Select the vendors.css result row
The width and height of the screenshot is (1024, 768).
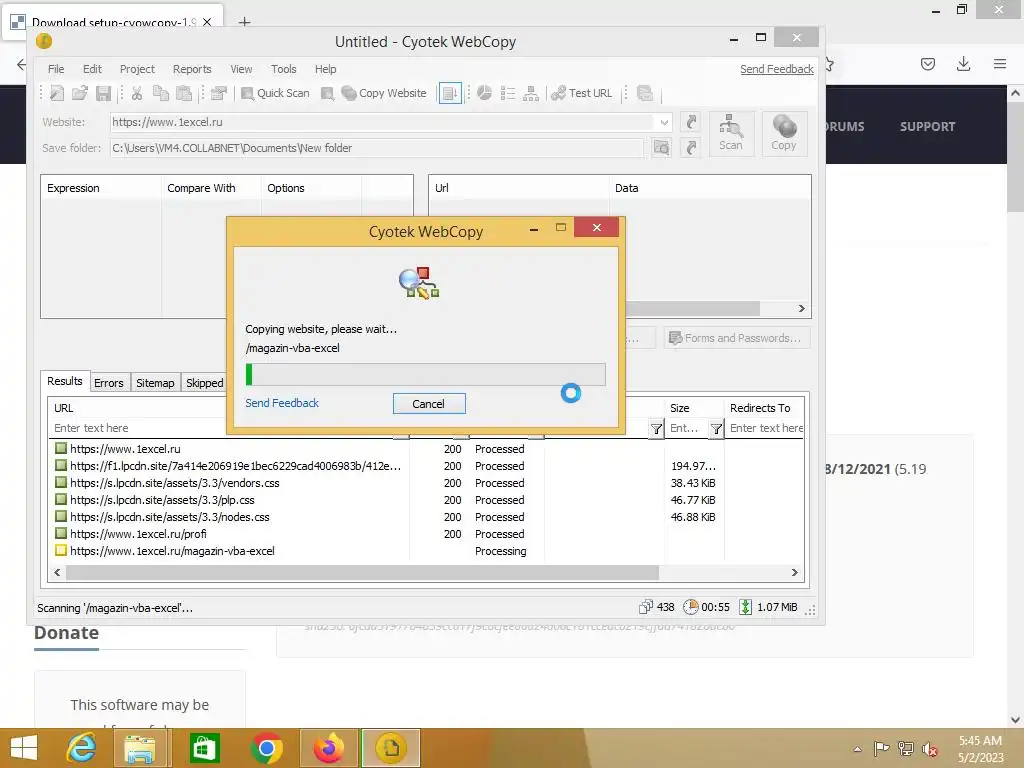point(426,483)
